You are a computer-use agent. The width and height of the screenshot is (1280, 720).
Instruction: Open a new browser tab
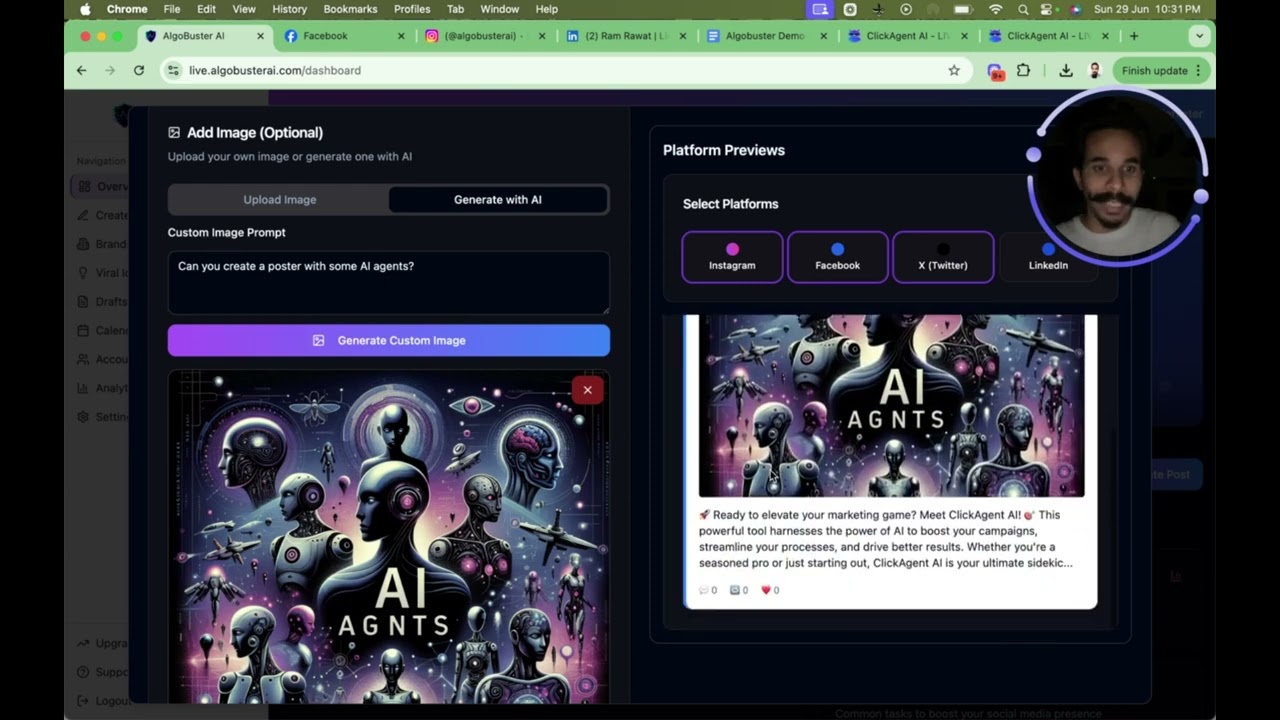coord(1133,36)
